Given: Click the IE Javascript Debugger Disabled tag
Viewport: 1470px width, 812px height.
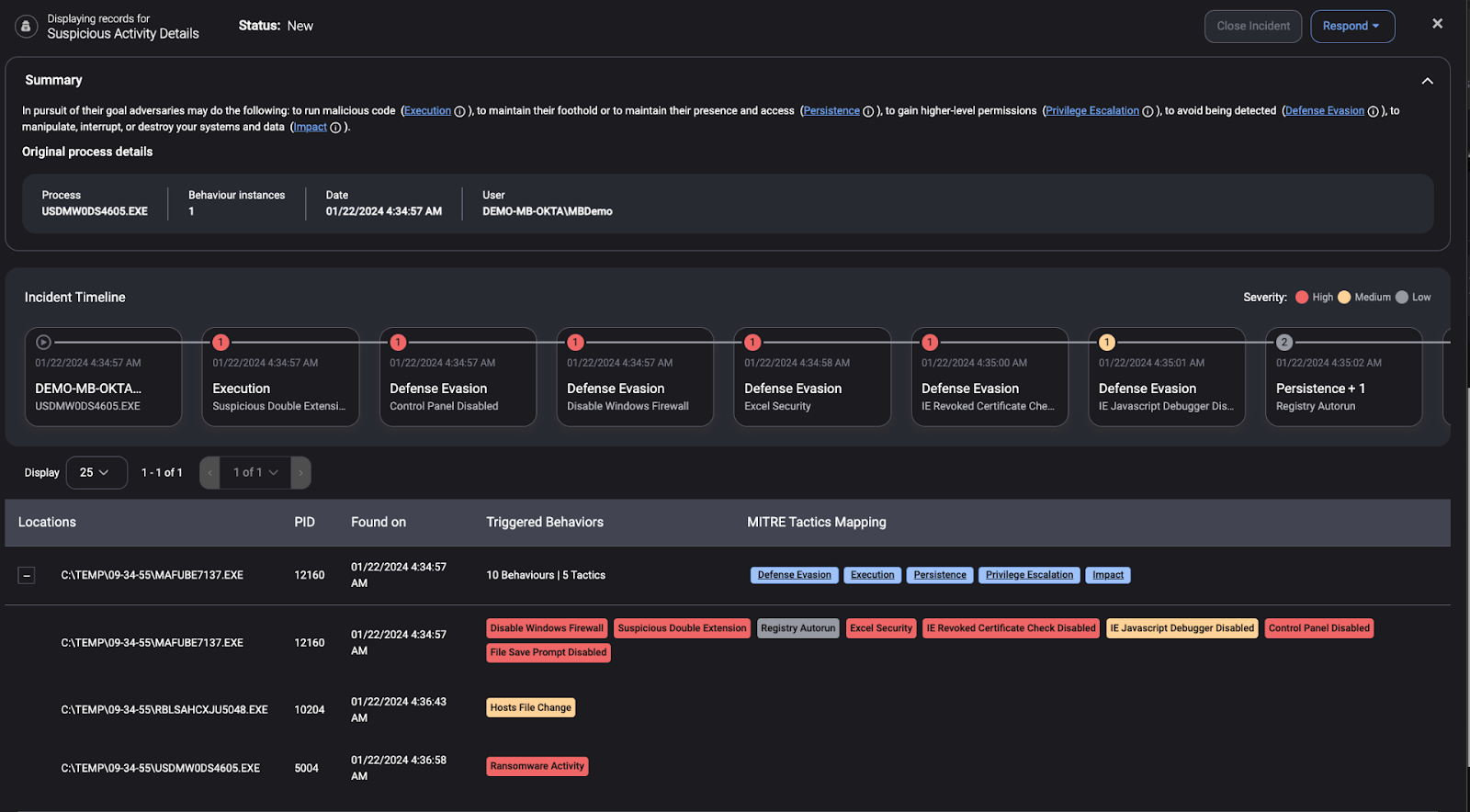Looking at the screenshot, I should pyautogui.click(x=1182, y=629).
